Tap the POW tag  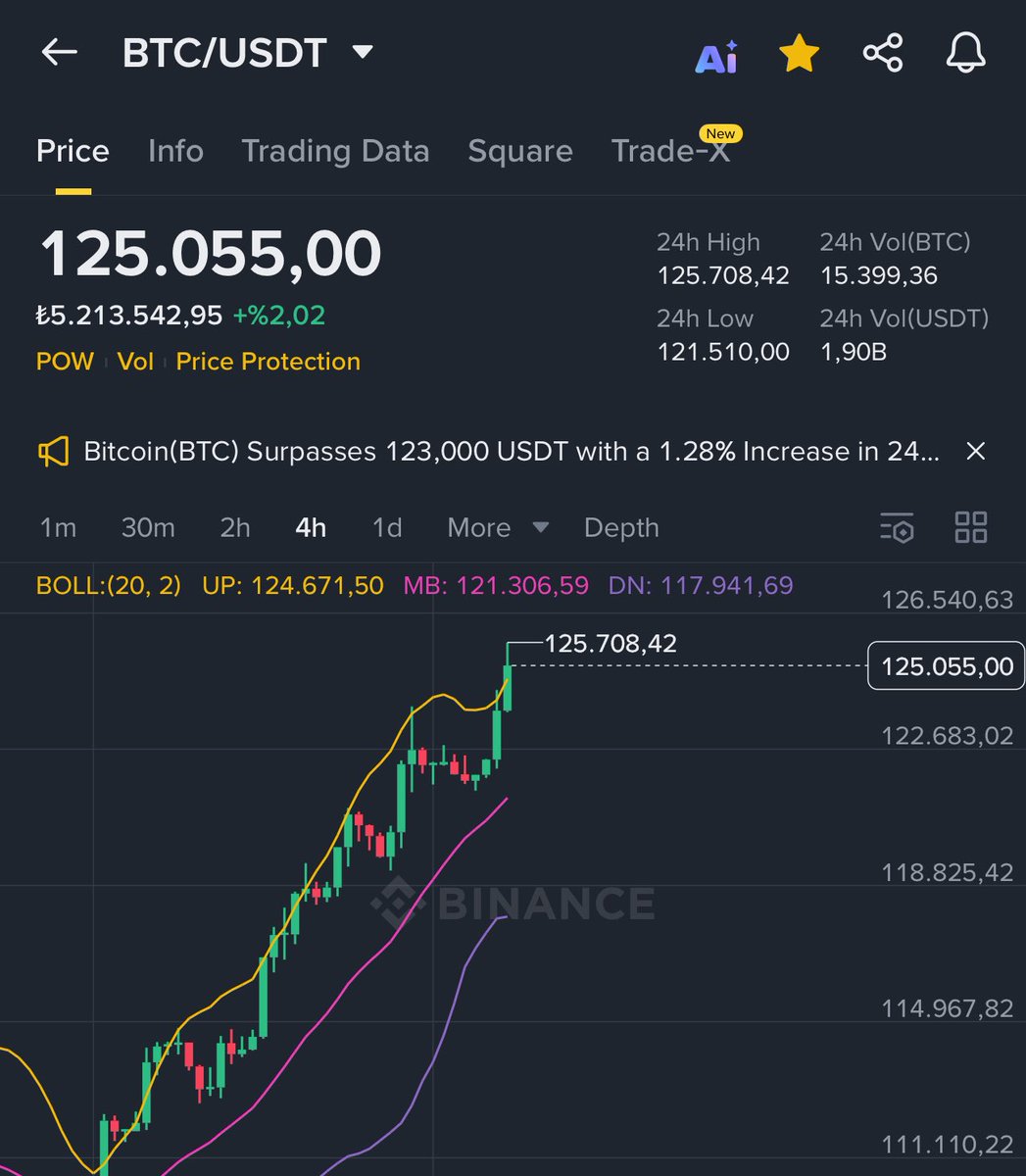65,362
